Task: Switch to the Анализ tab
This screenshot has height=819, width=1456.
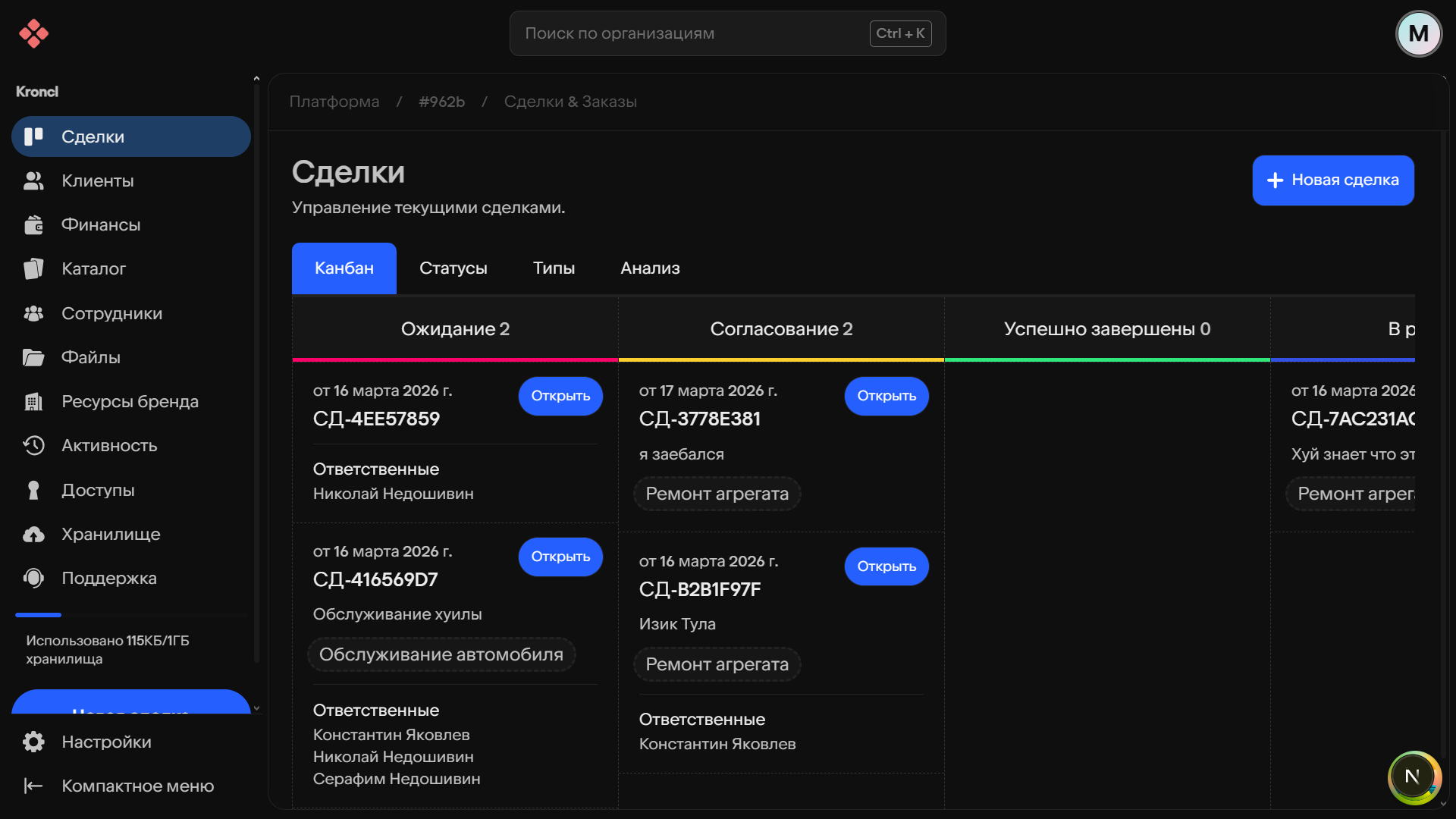Action: click(650, 268)
